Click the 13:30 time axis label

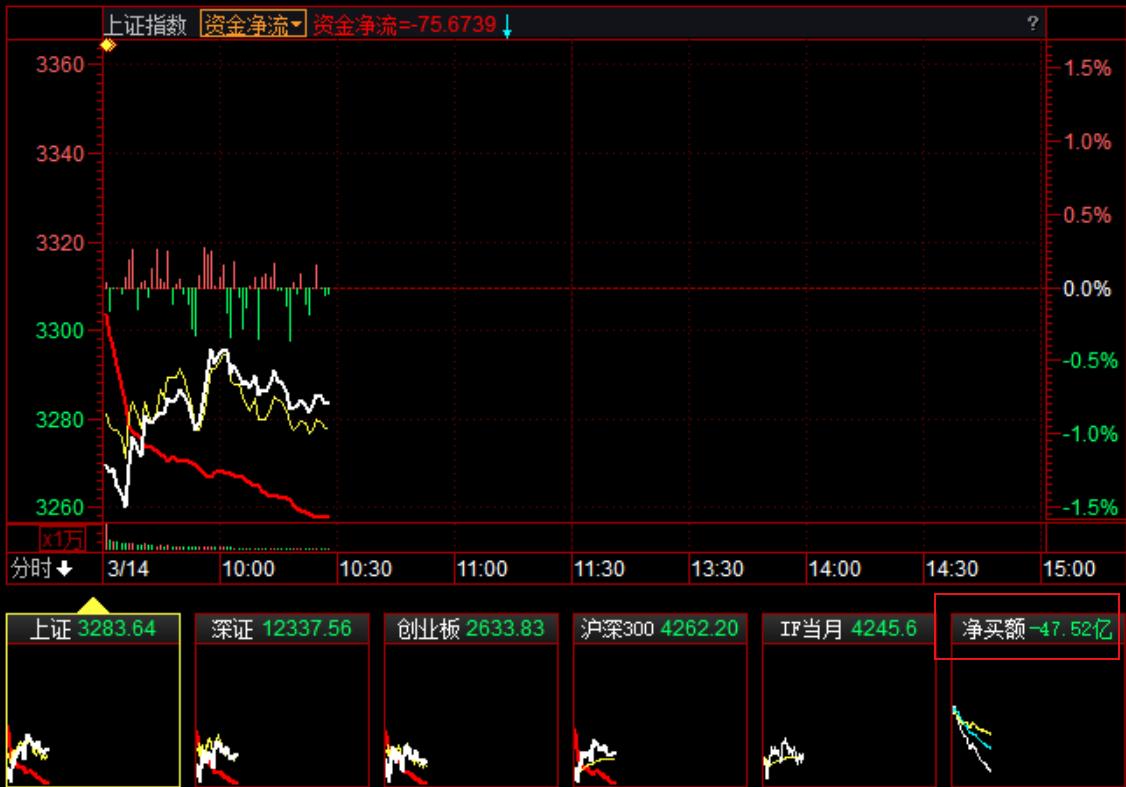coord(717,569)
